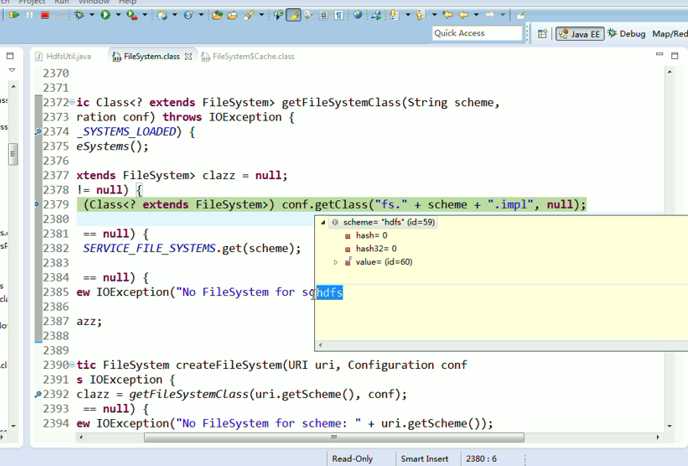Maximize the left side view panel

coord(10,56)
